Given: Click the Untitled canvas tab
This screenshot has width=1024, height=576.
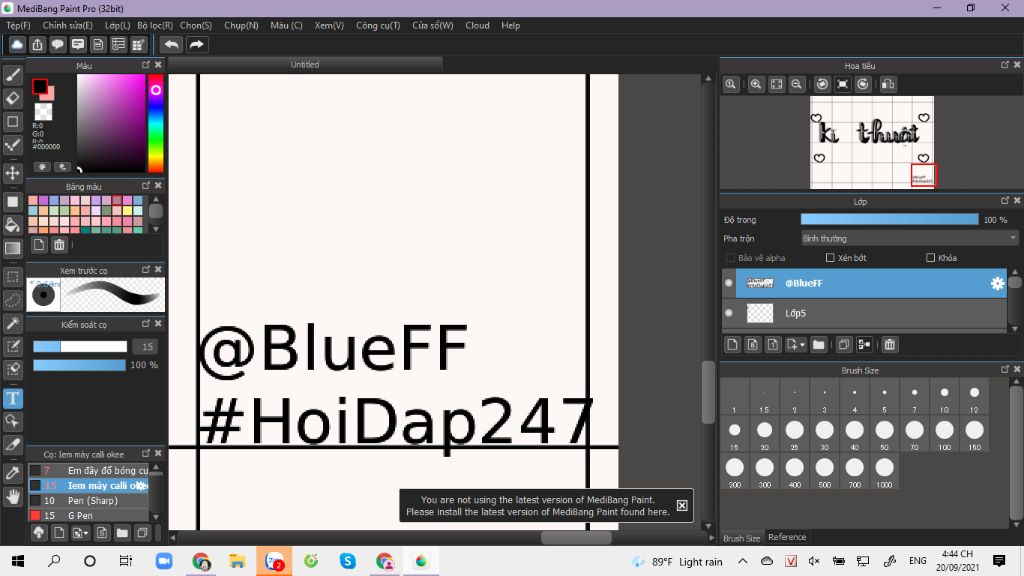Looking at the screenshot, I should pos(305,65).
